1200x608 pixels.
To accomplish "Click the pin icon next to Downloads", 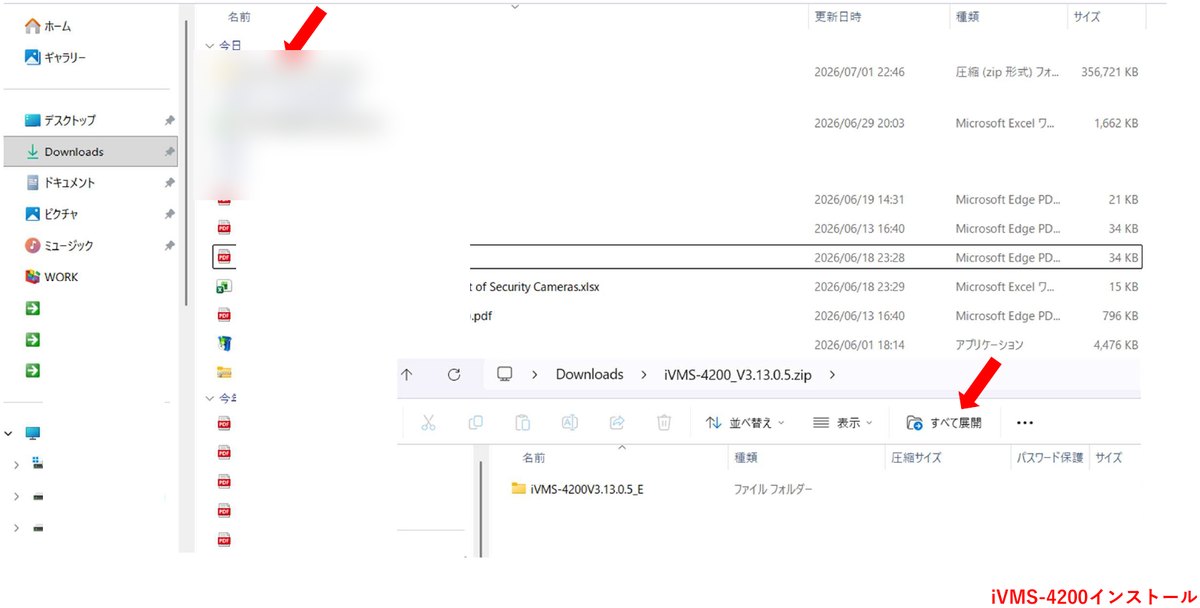I will (x=169, y=152).
